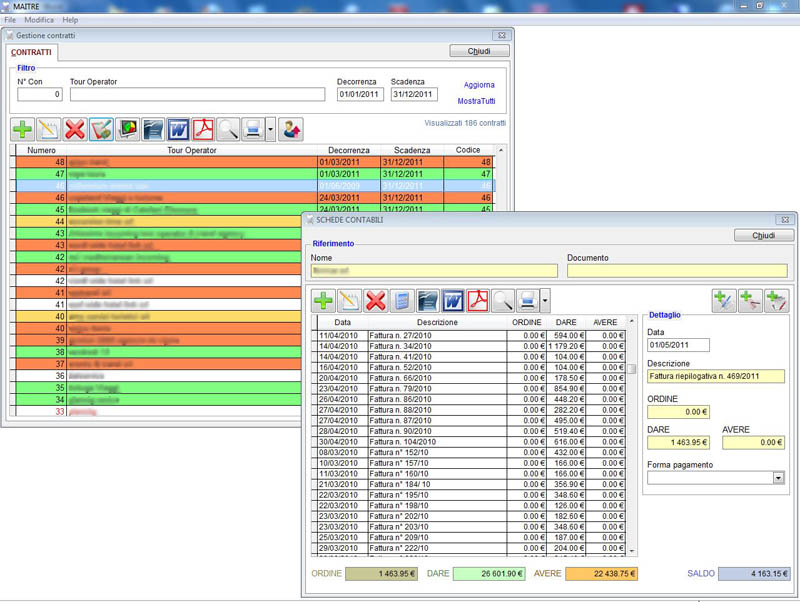Open Forma pagamento dropdown
800x602 pixels.
click(x=778, y=478)
